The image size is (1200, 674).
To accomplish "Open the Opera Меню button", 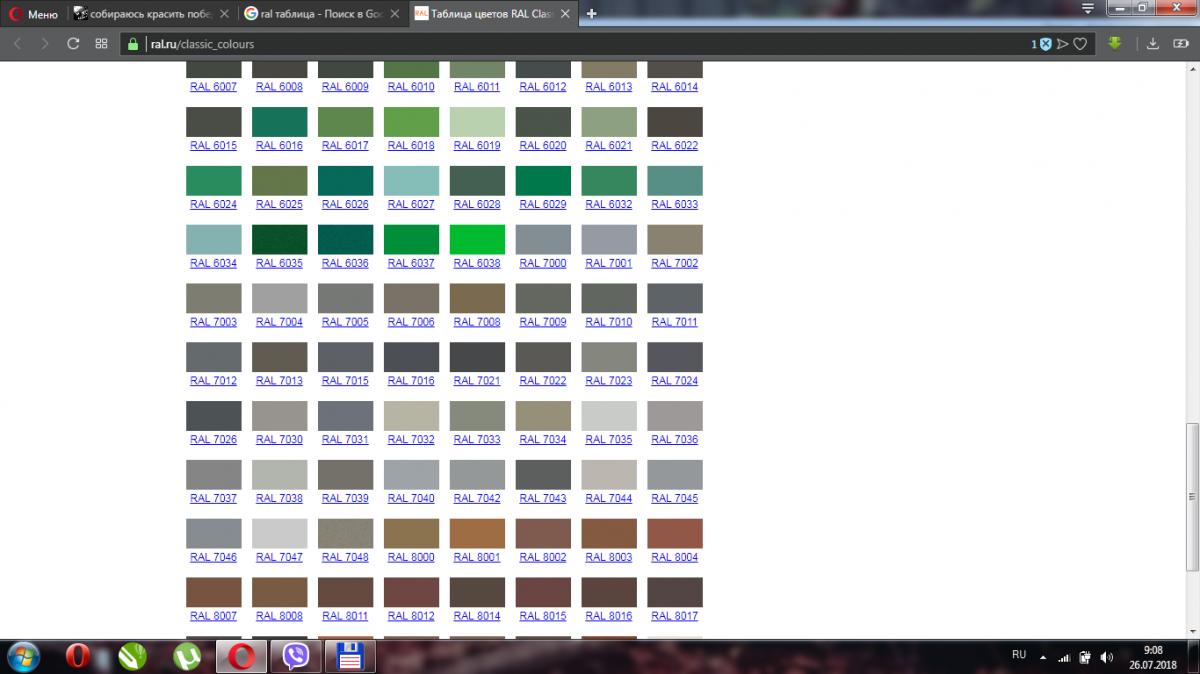I will 34,14.
